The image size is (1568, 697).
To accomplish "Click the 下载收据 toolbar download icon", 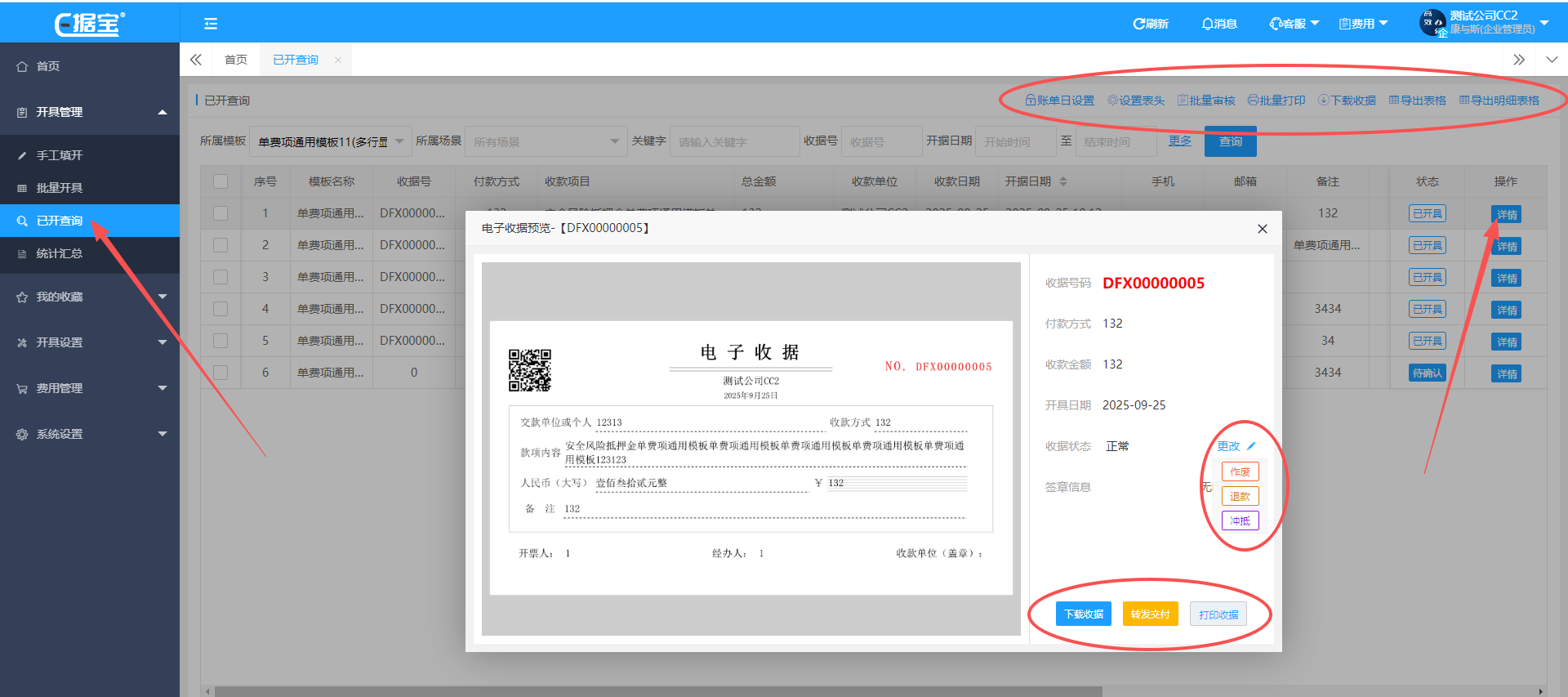I will click(1323, 101).
